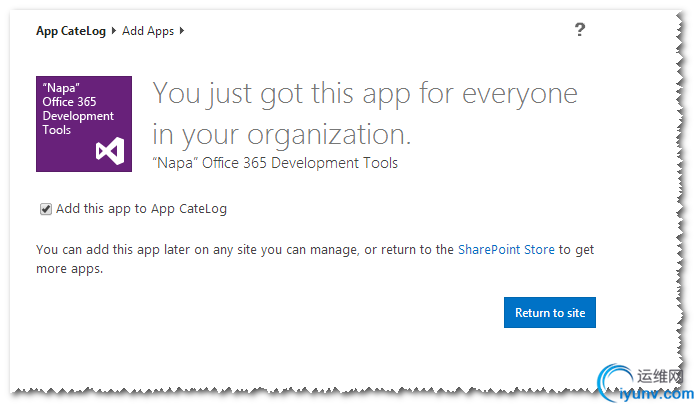700x410 pixels.
Task: Click the white tile text reading Development Tools
Action: tap(71, 123)
